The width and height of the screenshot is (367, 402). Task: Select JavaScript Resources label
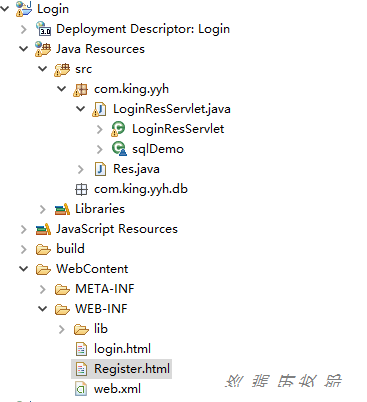117,229
